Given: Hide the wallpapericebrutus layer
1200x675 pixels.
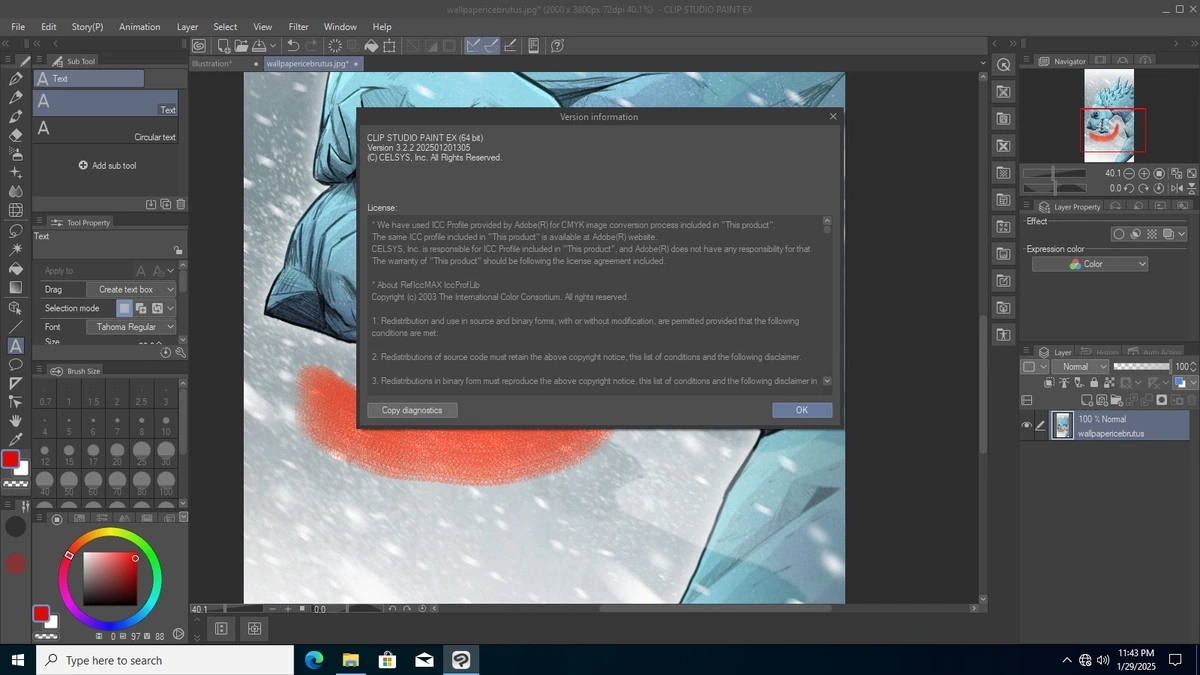Looking at the screenshot, I should pyautogui.click(x=1026, y=426).
